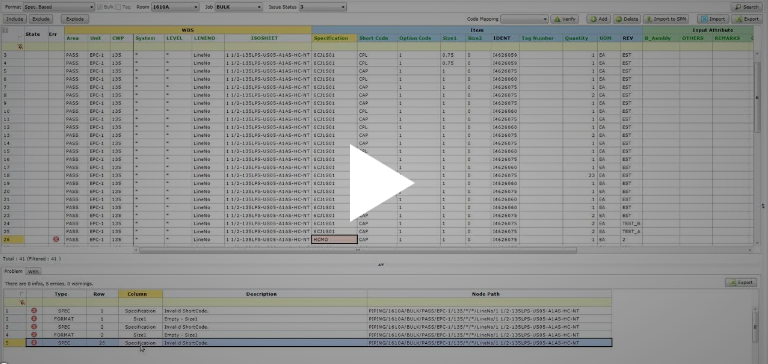Toggle the Bulk checkbox
The width and height of the screenshot is (768, 364).
click(100, 7)
